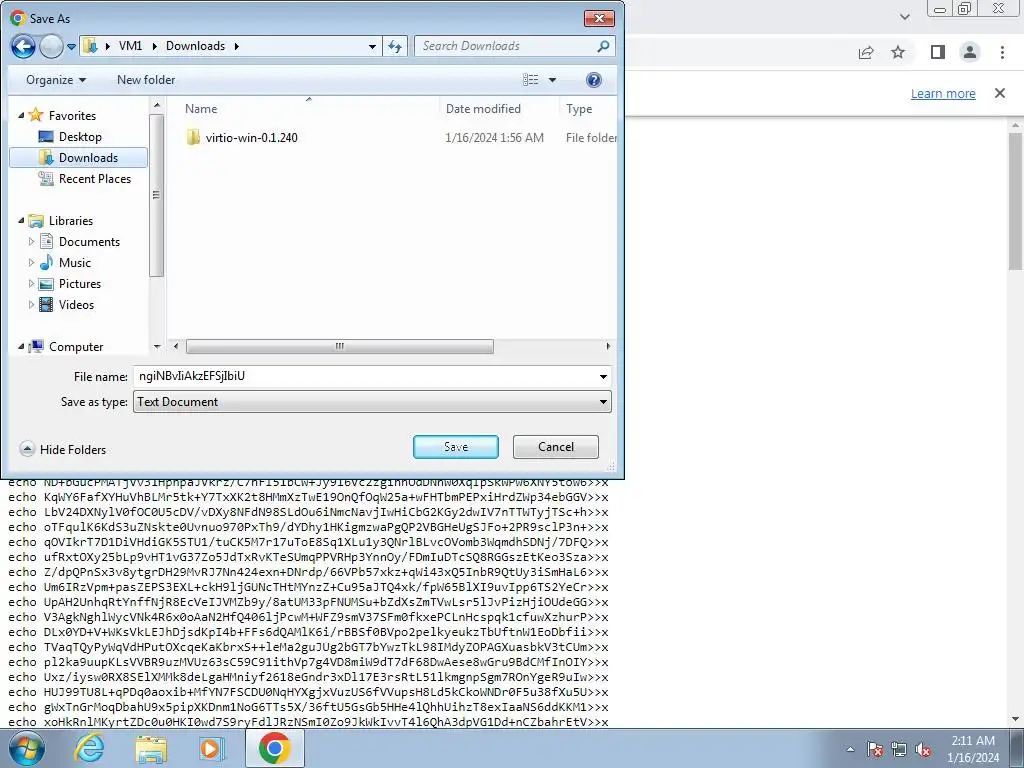Open Chrome three-dot menu

tap(1002, 52)
